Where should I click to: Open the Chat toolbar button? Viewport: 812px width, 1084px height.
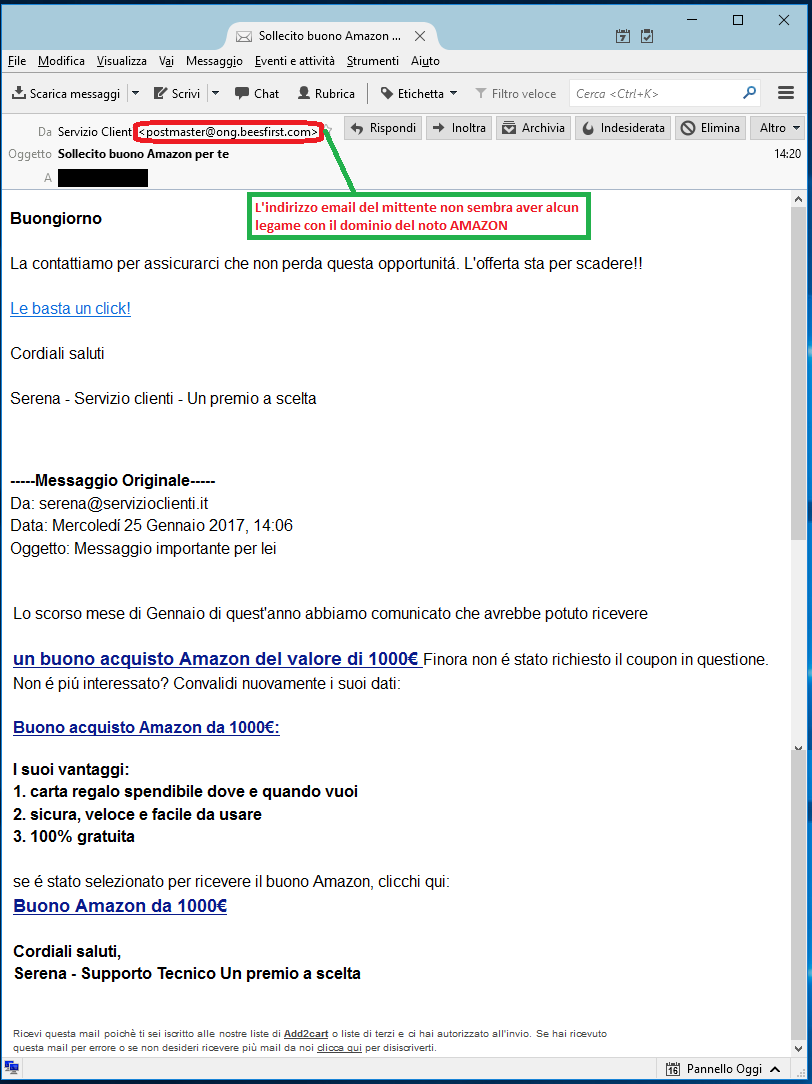coord(257,93)
